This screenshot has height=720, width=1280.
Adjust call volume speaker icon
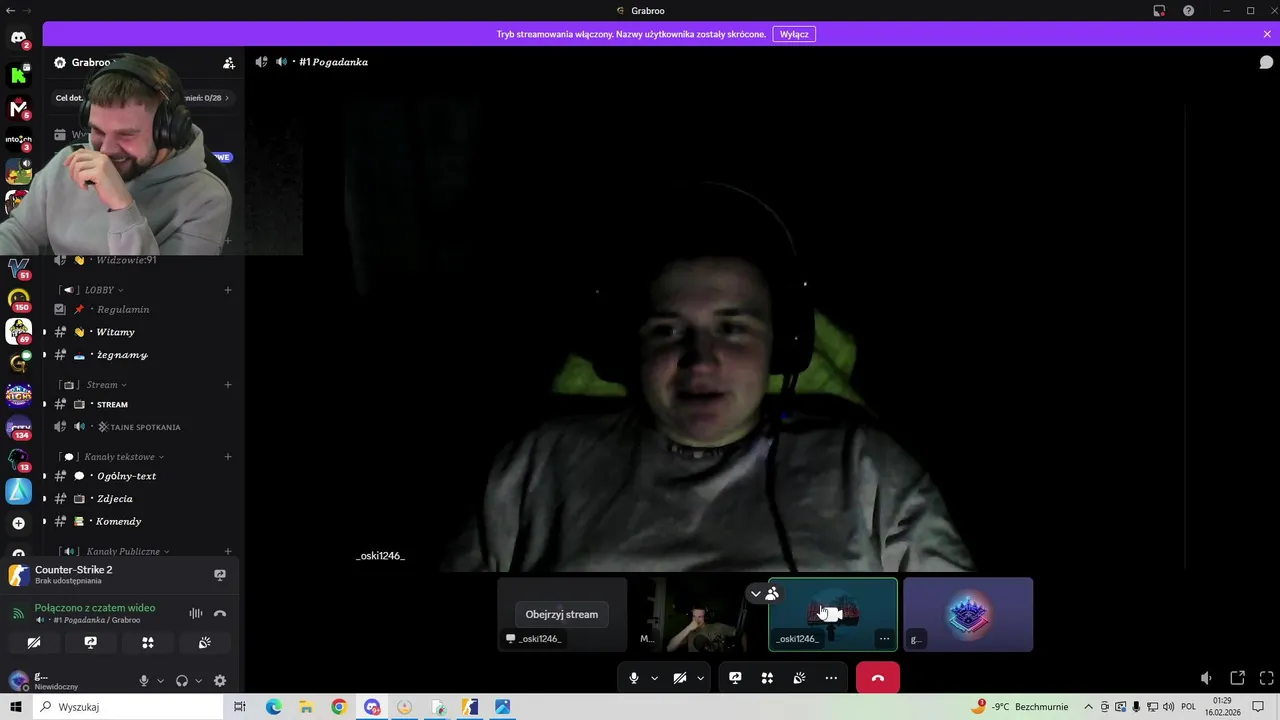[x=1207, y=678]
